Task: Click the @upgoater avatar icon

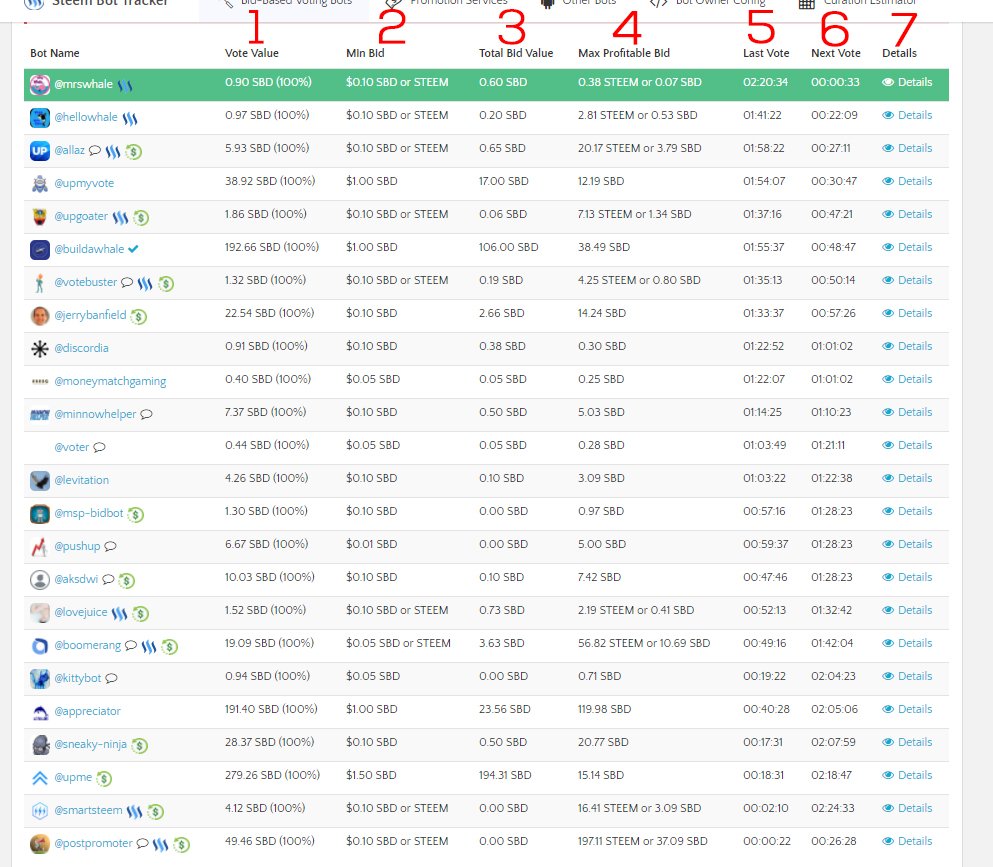Action: (39, 217)
